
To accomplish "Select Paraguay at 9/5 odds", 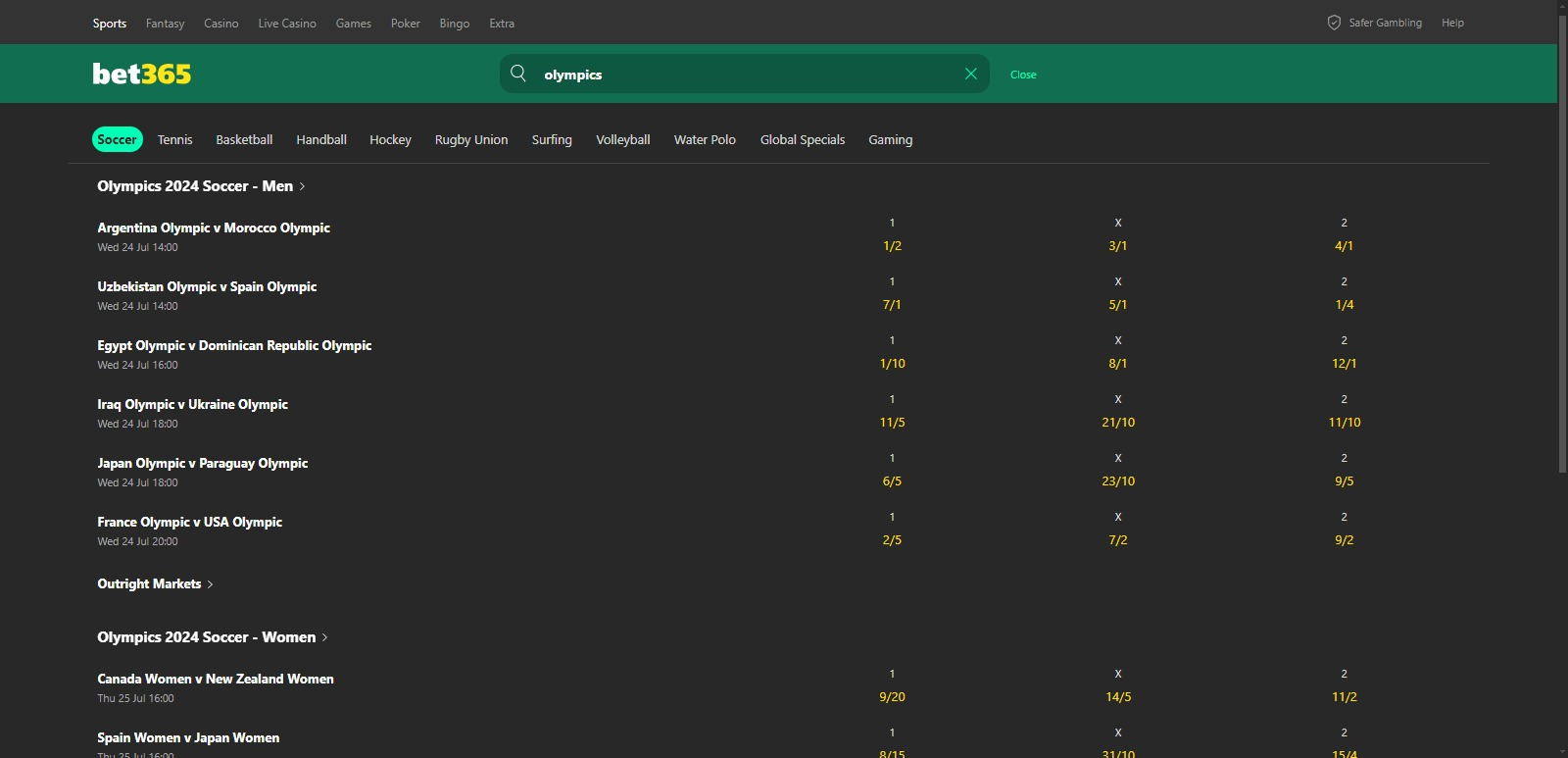I will click(x=1345, y=481).
